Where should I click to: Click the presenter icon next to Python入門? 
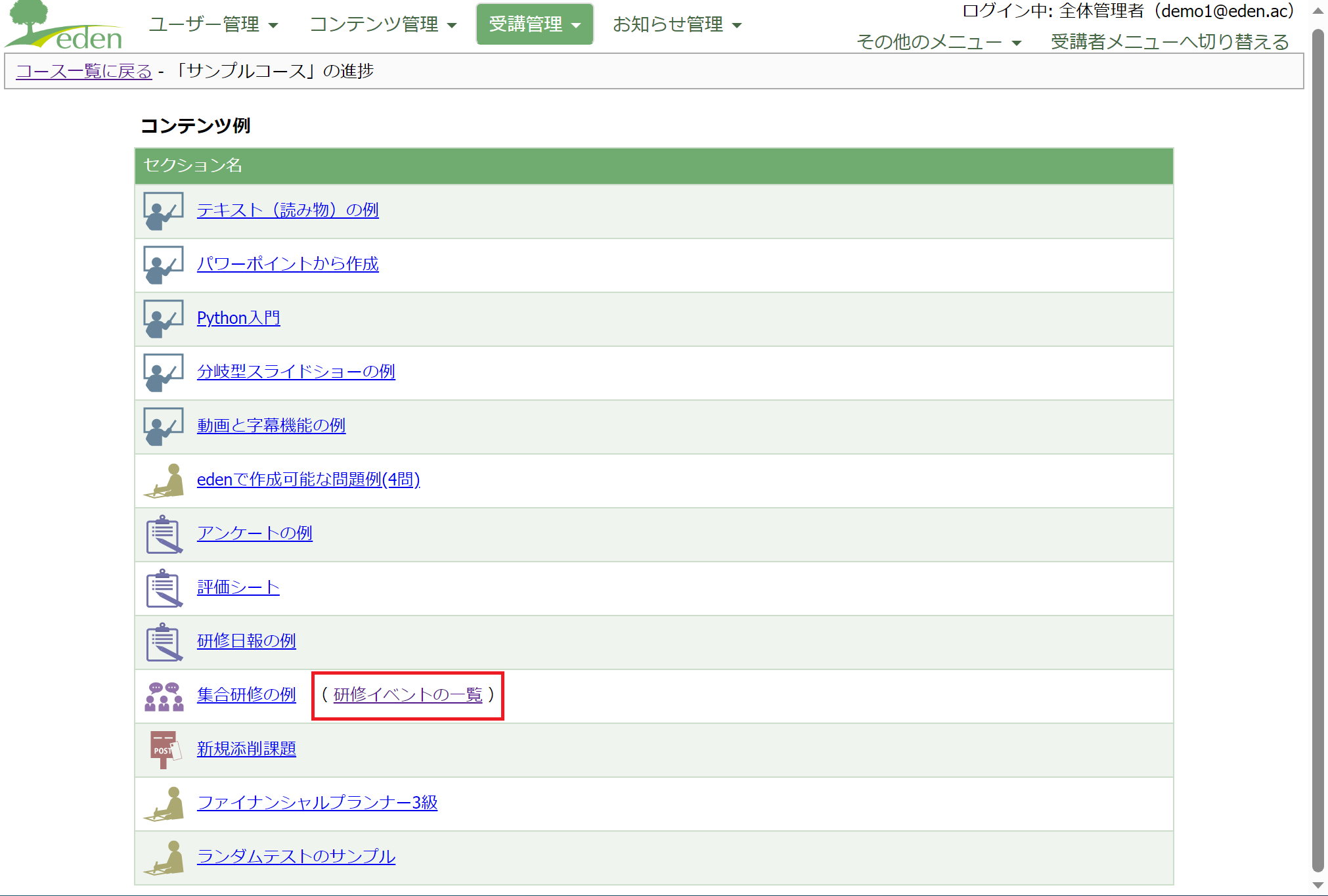click(x=163, y=319)
